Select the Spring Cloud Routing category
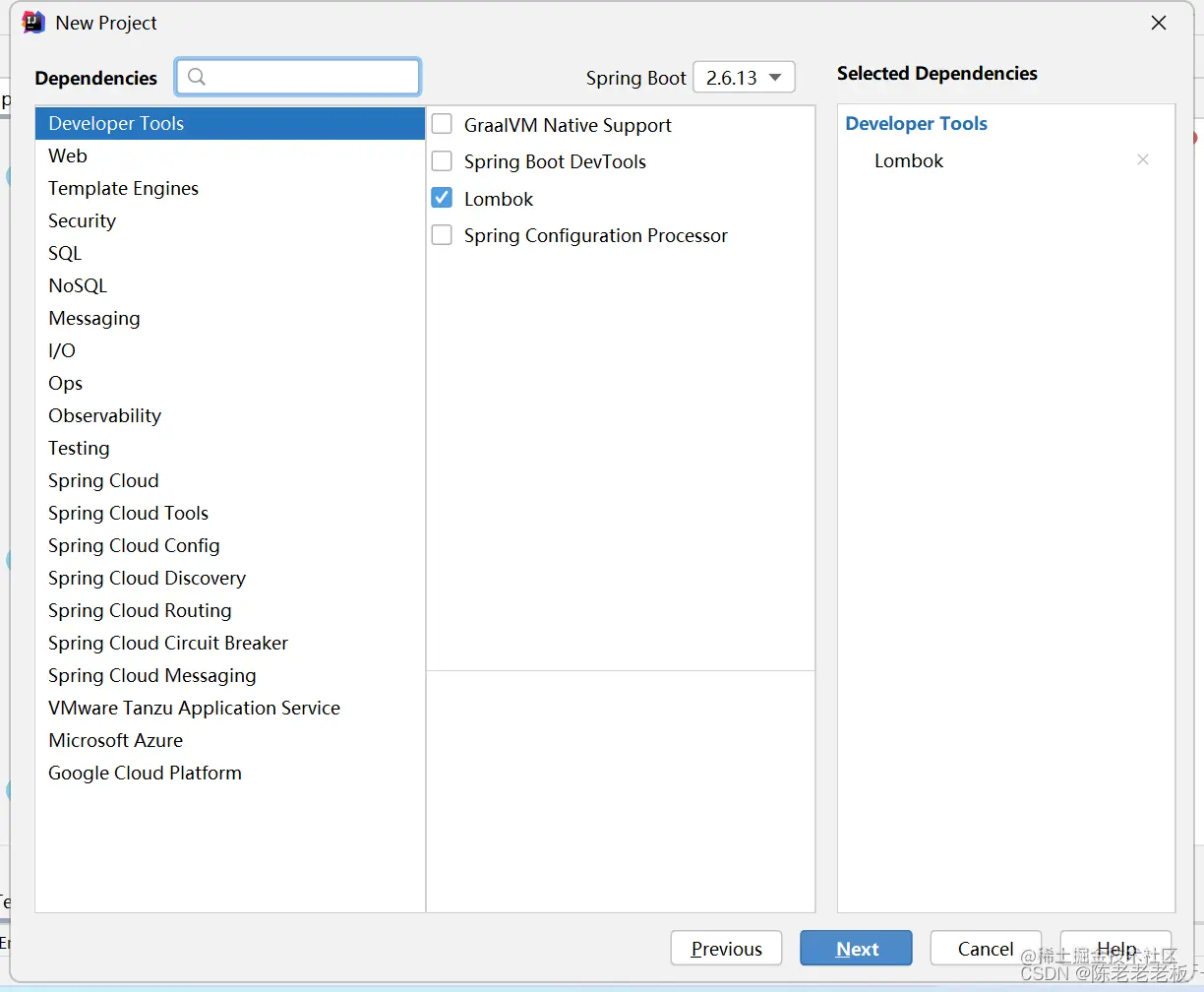Image resolution: width=1204 pixels, height=992 pixels. point(230,610)
